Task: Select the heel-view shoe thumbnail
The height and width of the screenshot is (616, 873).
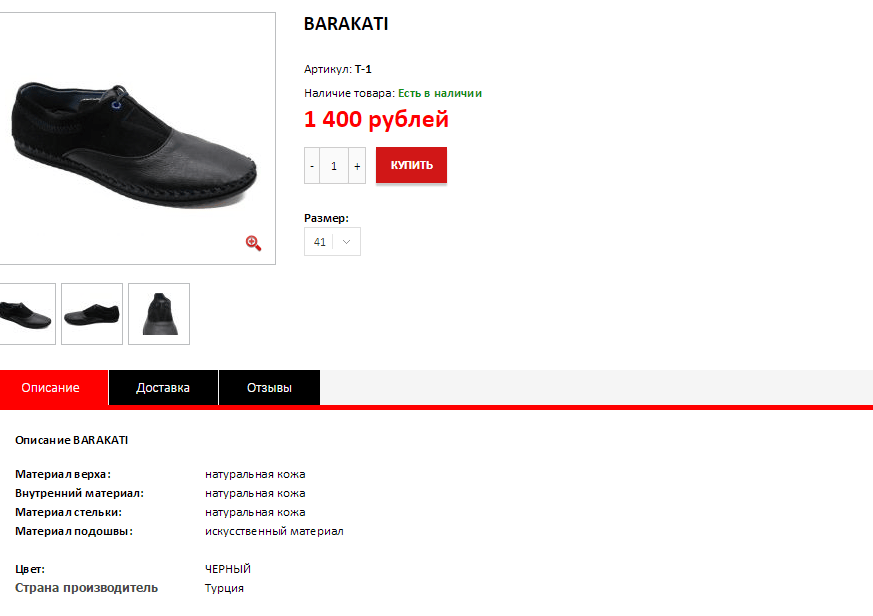Action: [x=159, y=314]
